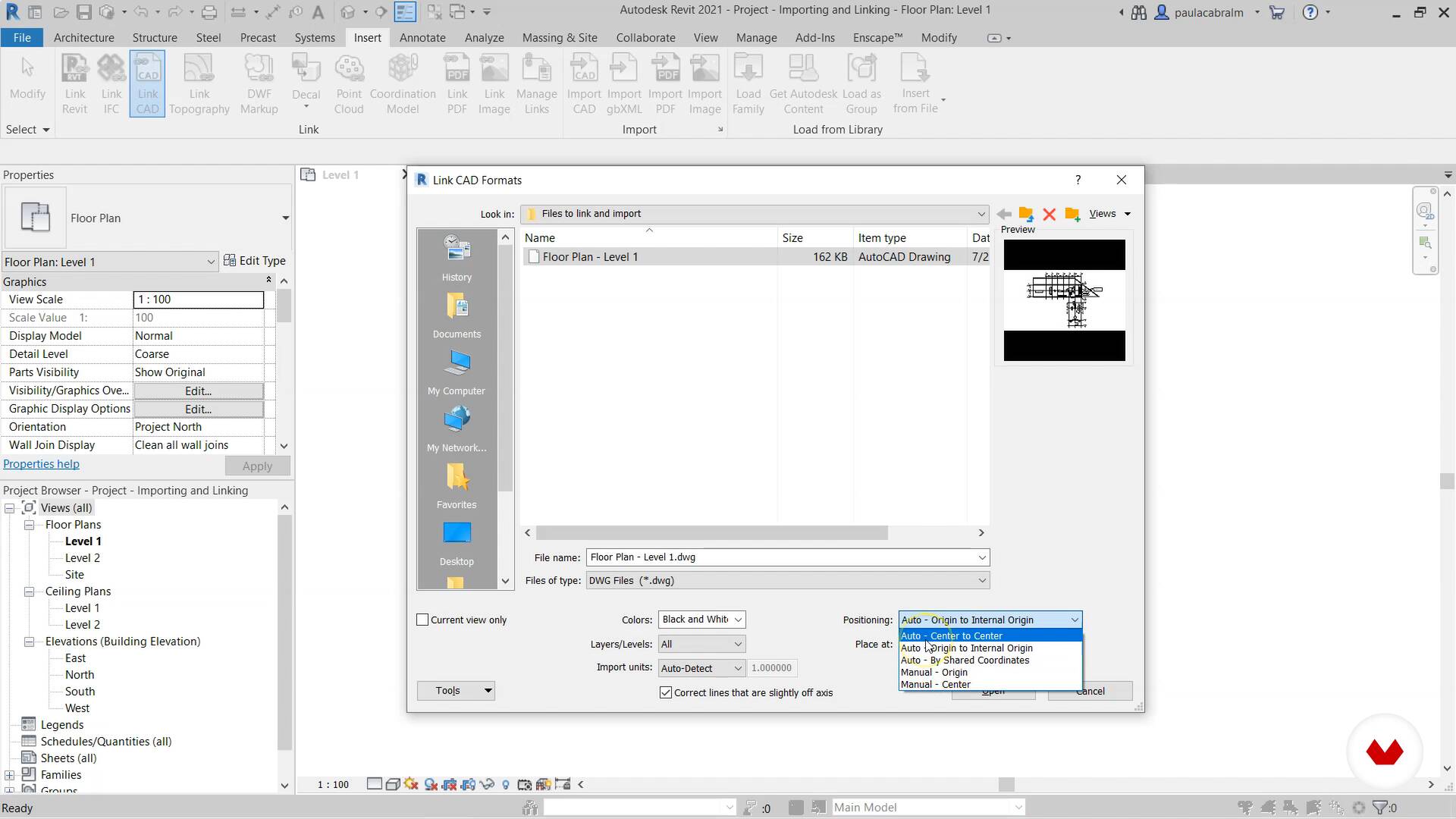Image resolution: width=1456 pixels, height=819 pixels.
Task: Click the DWF Markup icon
Action: [259, 84]
